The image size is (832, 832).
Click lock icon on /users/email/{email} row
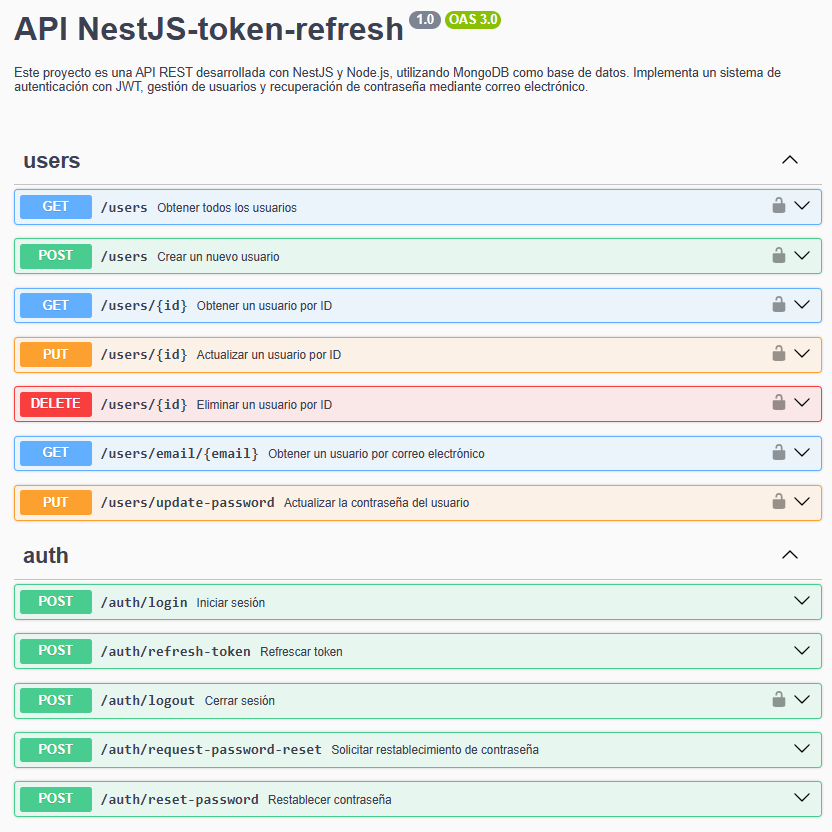click(x=778, y=452)
